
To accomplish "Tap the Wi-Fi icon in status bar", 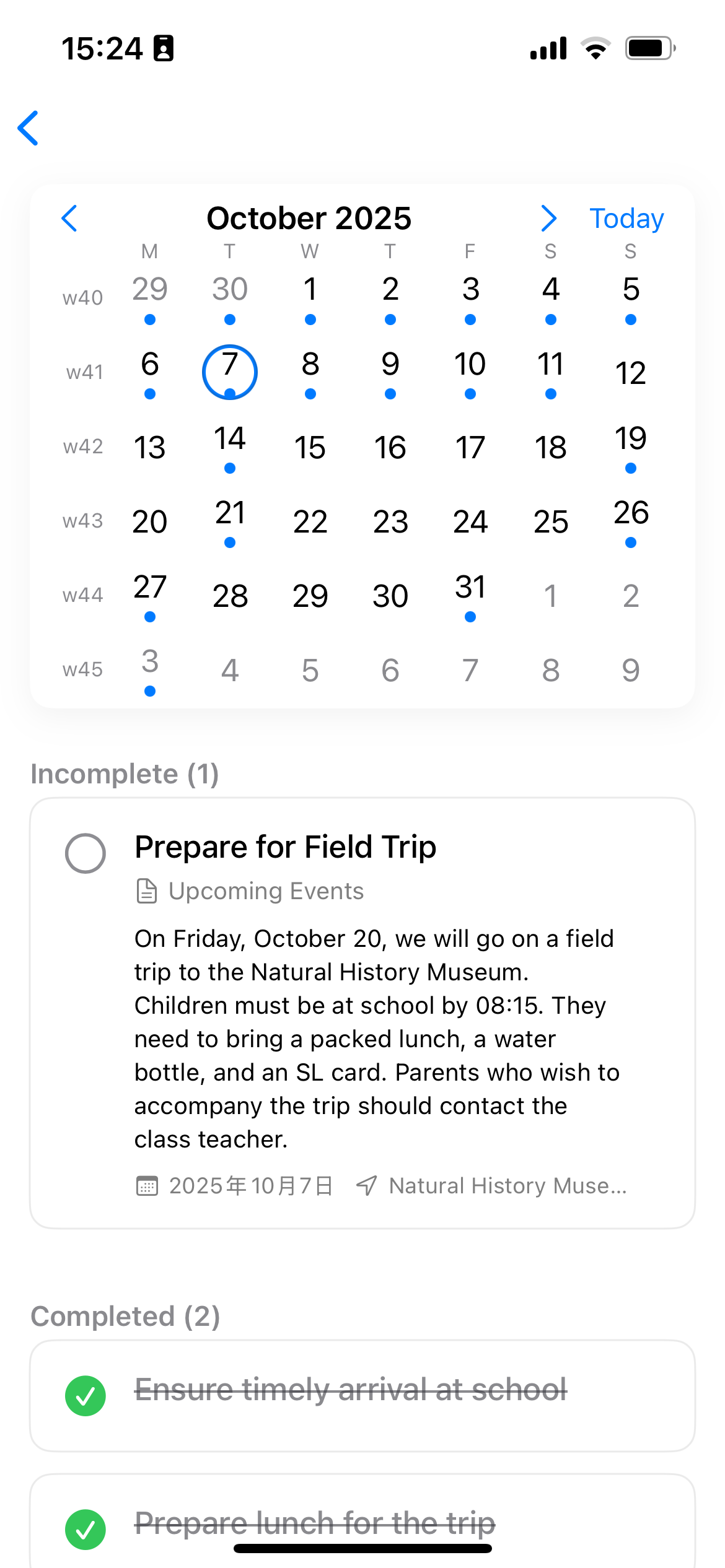I will click(x=595, y=48).
